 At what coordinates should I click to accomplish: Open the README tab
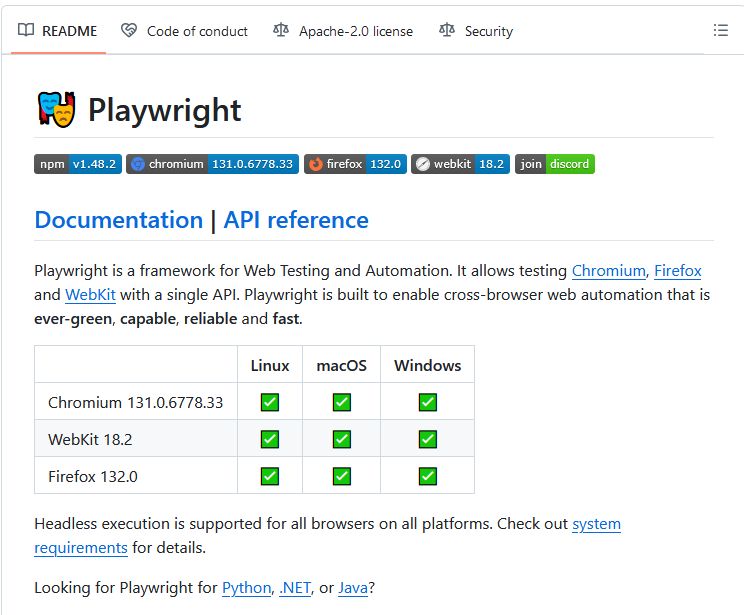point(57,31)
